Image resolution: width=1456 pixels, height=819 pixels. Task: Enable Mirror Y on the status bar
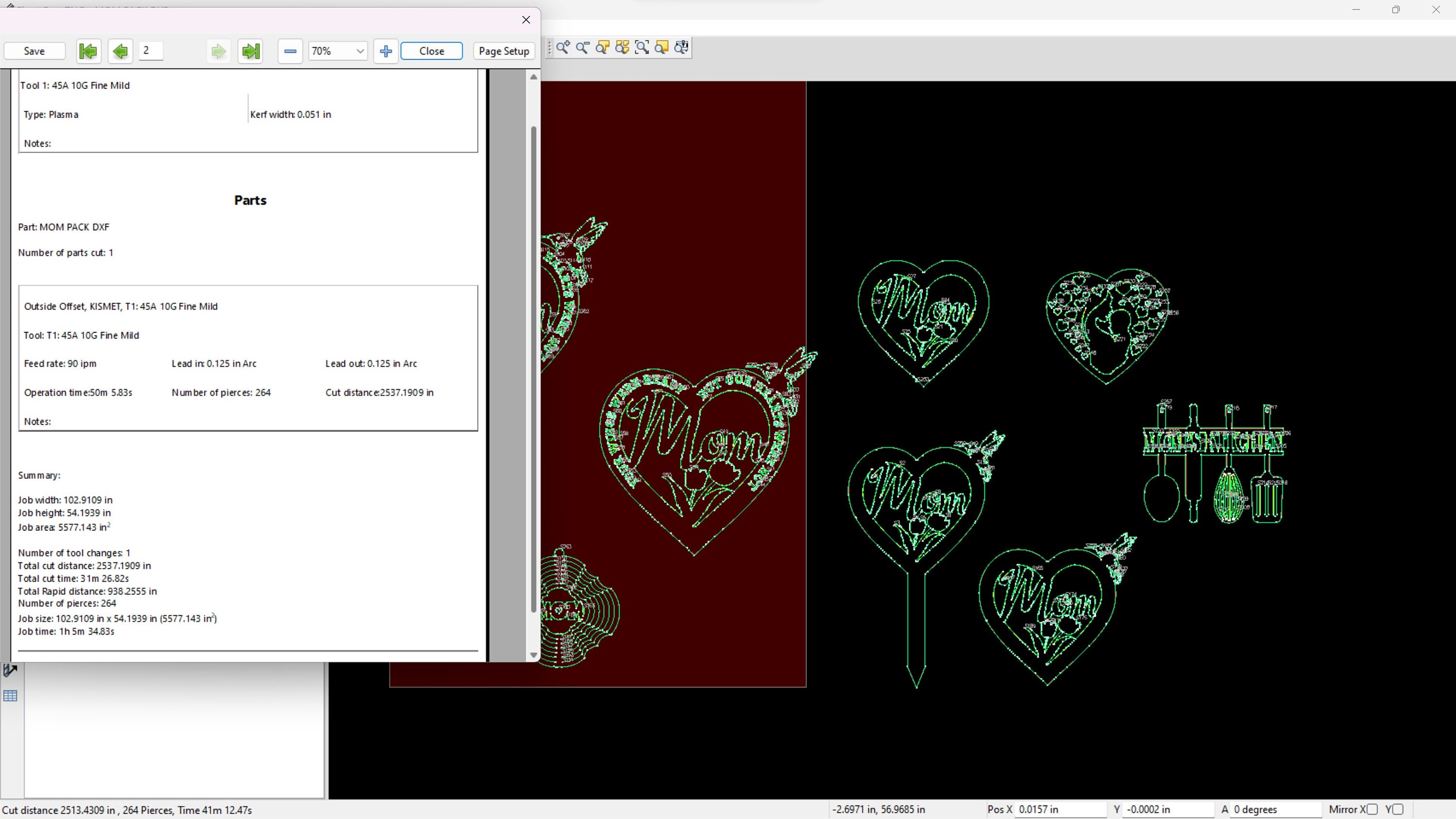point(1398,809)
